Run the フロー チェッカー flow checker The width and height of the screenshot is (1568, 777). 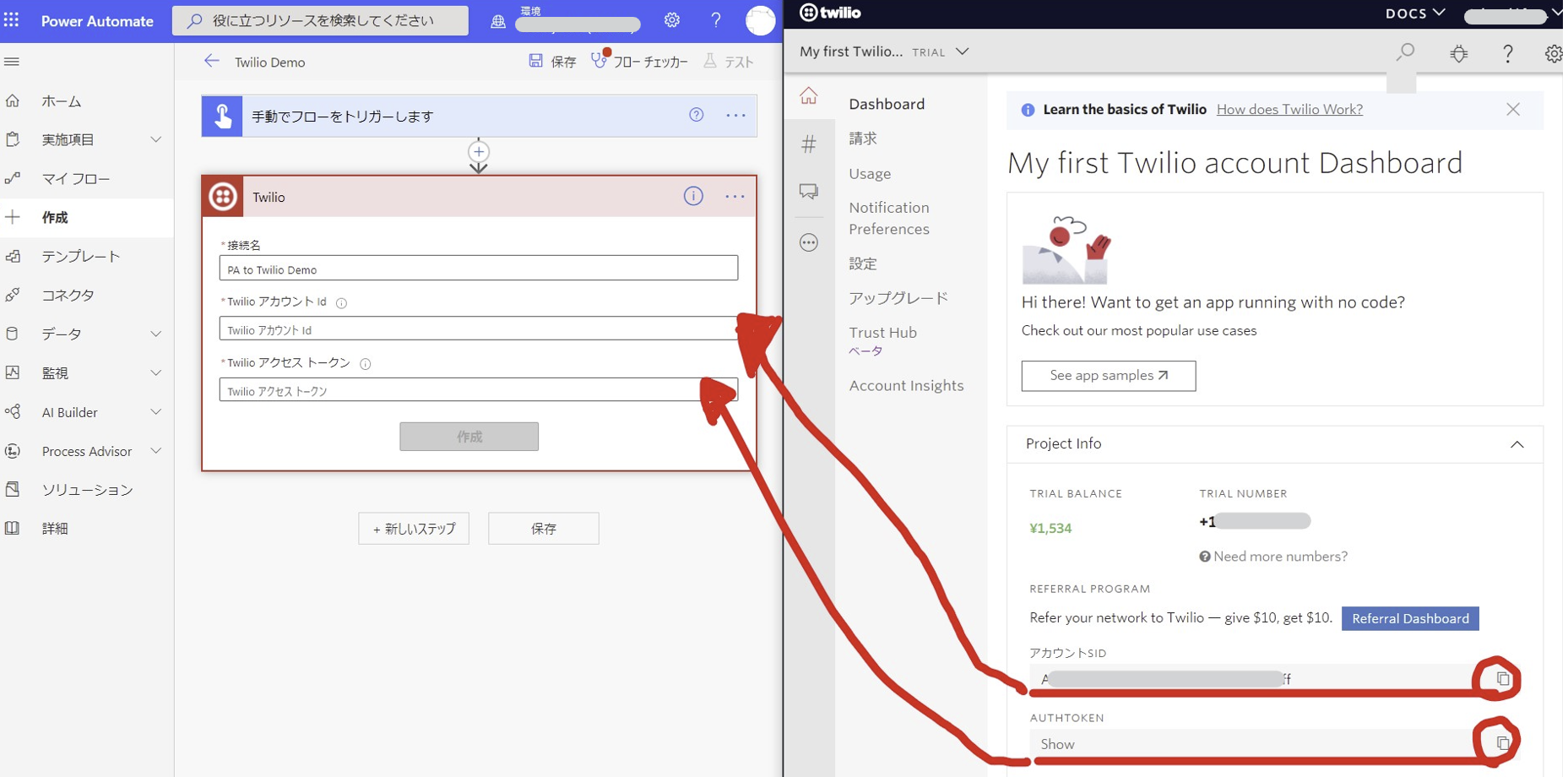point(639,61)
